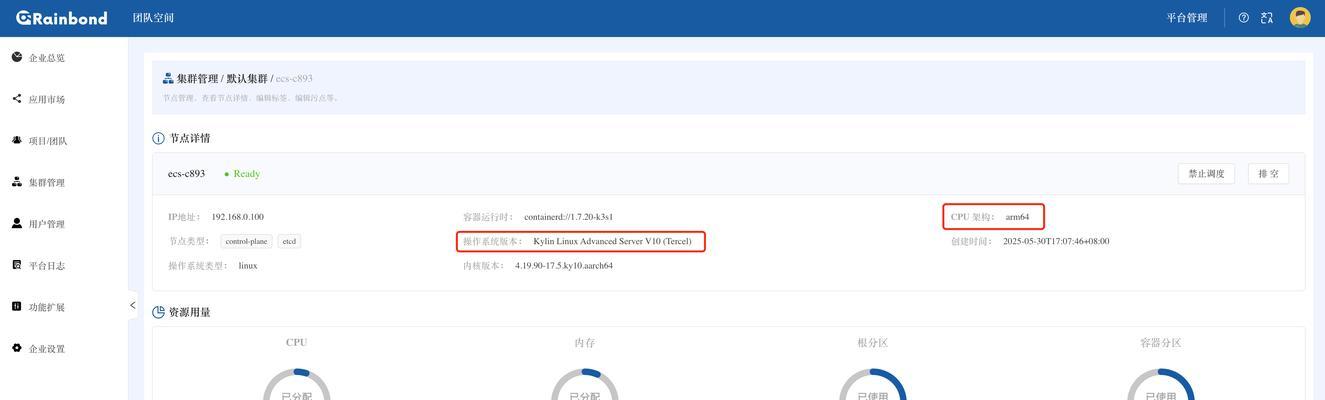Open 平台日志 in sidebar
The width and height of the screenshot is (1325, 400).
click(47, 266)
